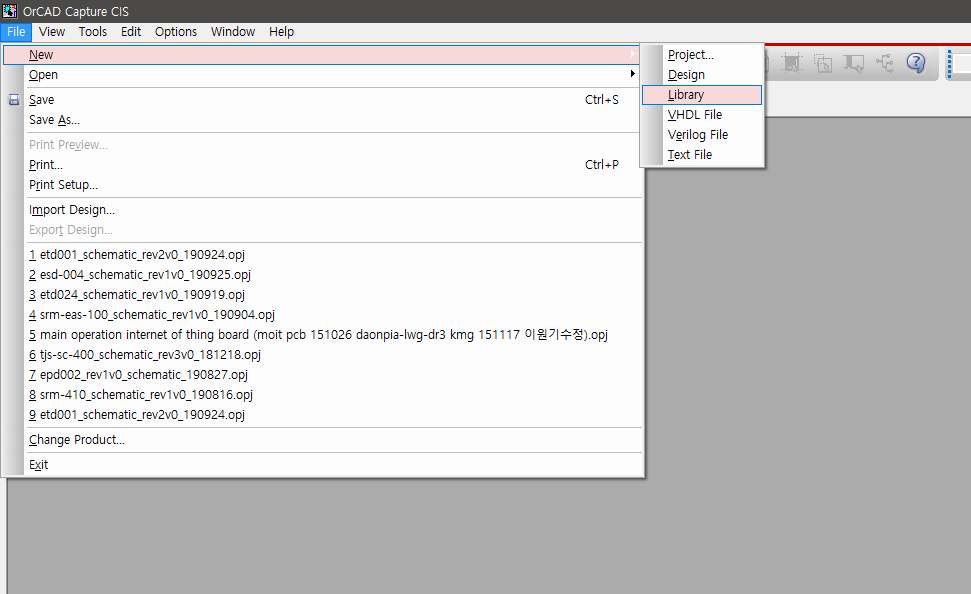Click the floppy disk icon beside Save

click(14, 100)
